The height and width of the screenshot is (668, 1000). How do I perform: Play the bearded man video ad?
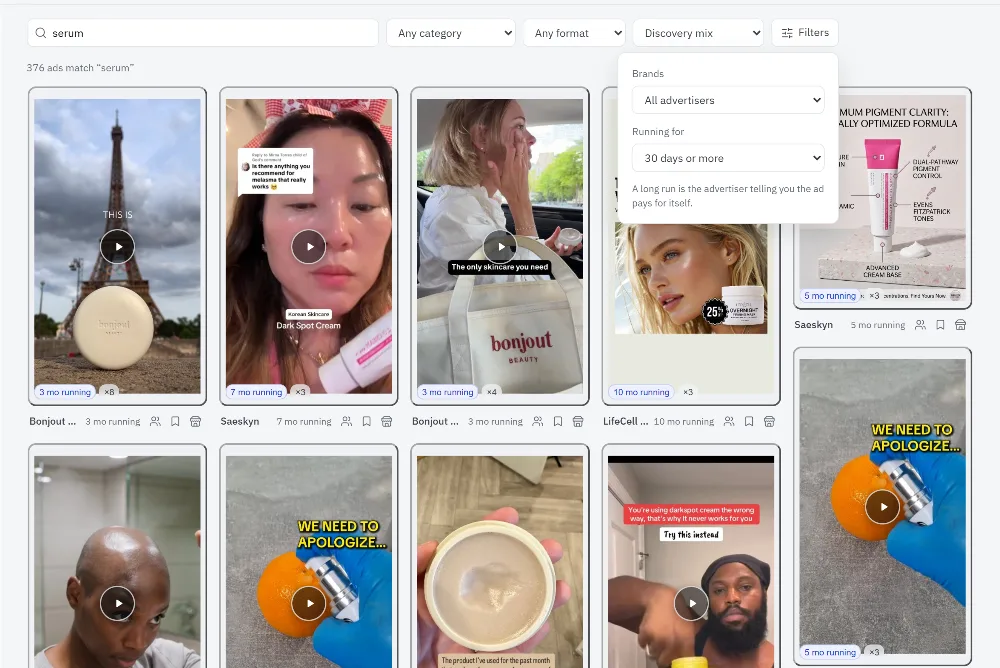coord(691,603)
